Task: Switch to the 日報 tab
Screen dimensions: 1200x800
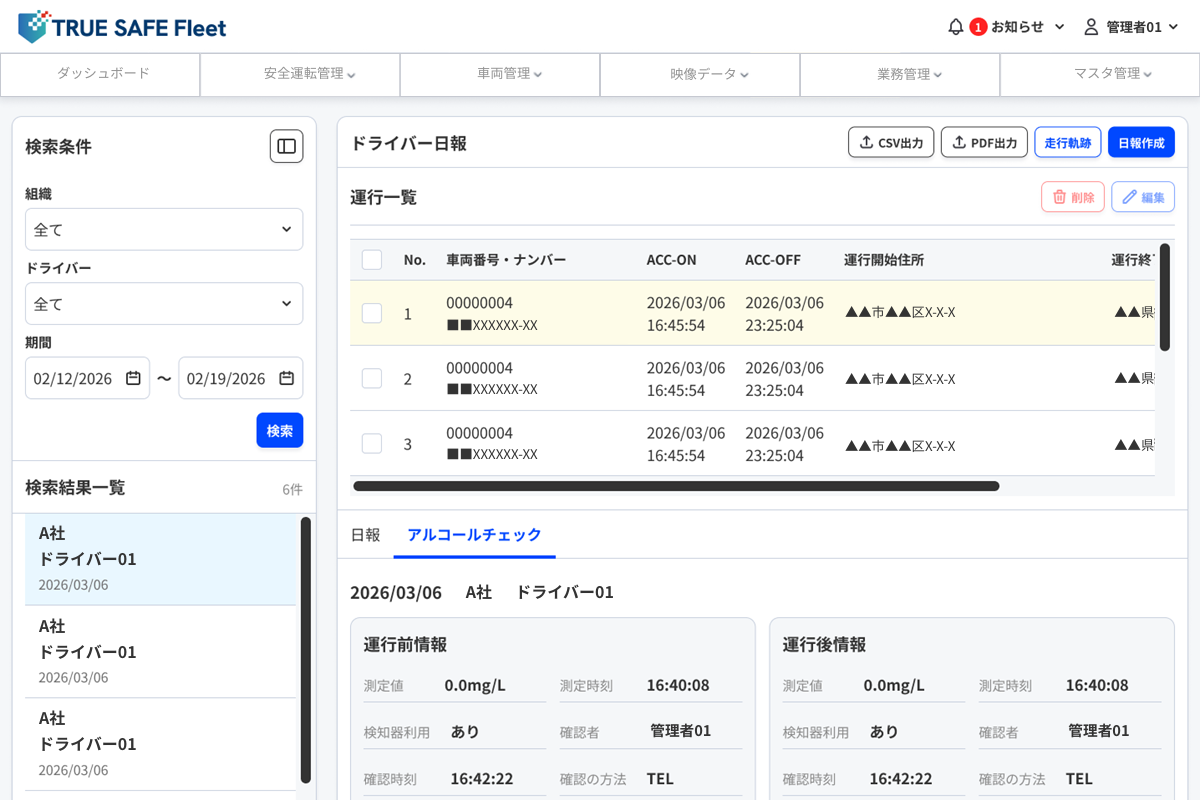Action: pyautogui.click(x=365, y=535)
